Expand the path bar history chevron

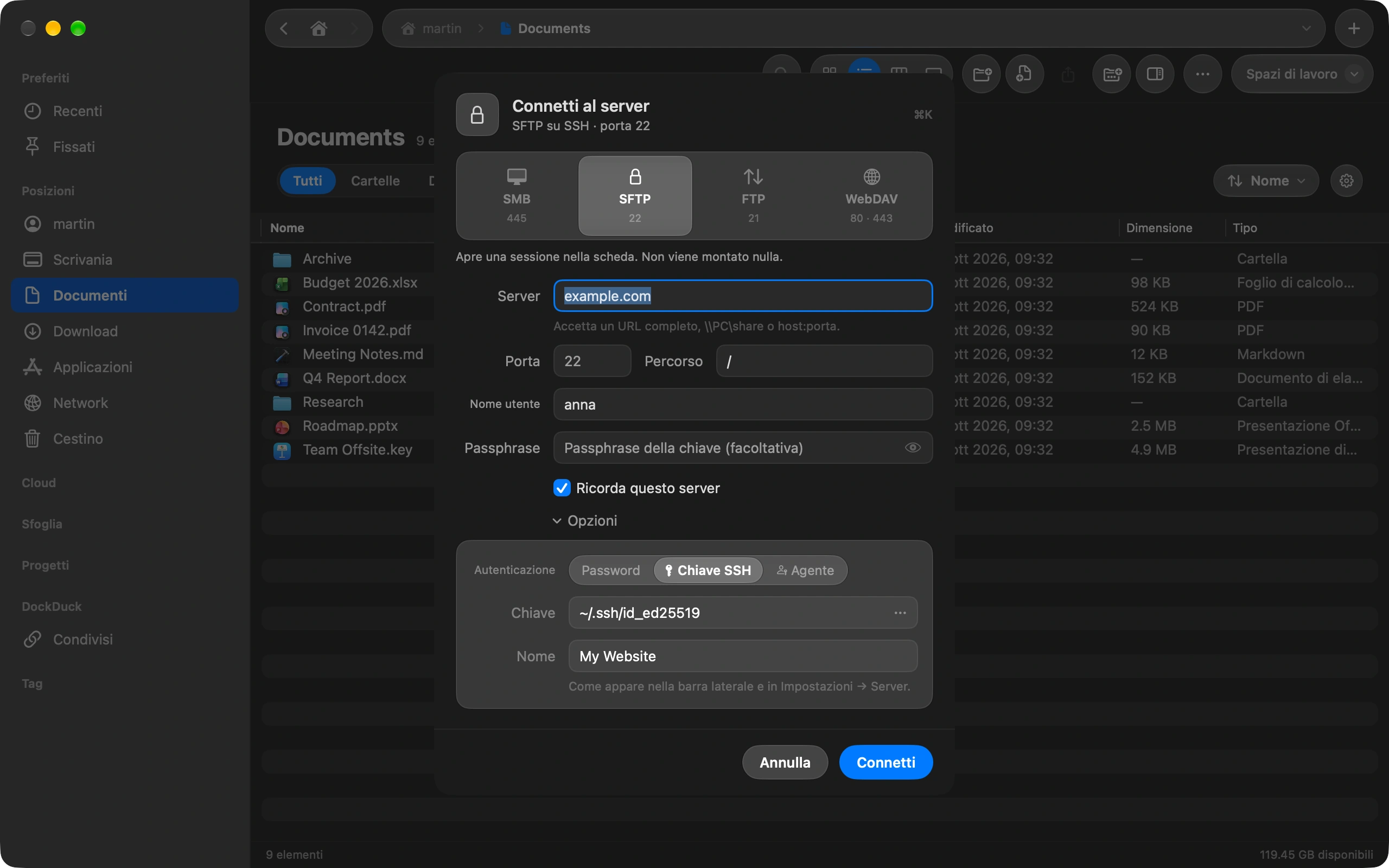point(1307,28)
